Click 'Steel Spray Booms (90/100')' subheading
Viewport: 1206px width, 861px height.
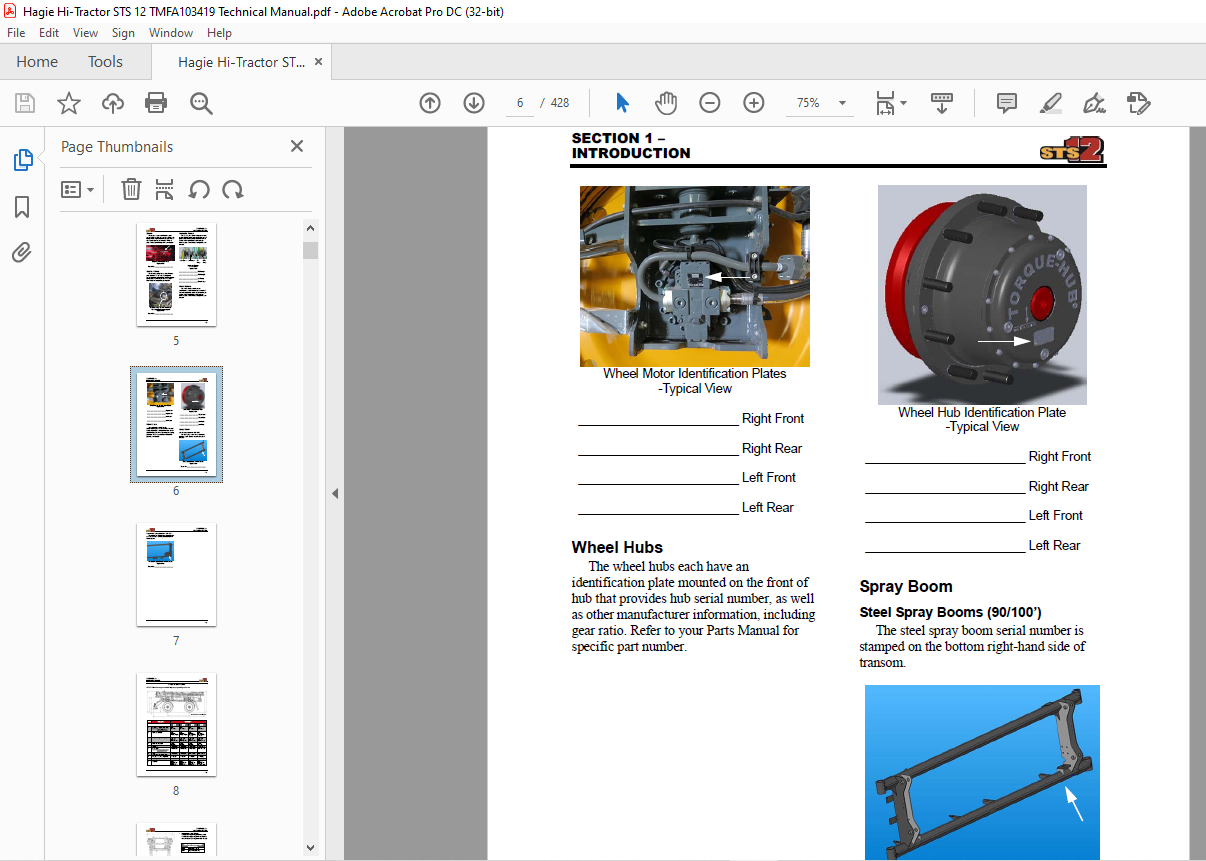pyautogui.click(x=951, y=612)
